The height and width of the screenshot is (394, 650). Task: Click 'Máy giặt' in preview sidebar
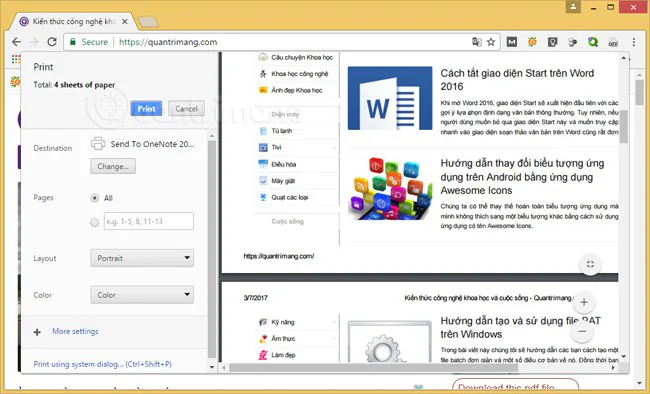283,181
